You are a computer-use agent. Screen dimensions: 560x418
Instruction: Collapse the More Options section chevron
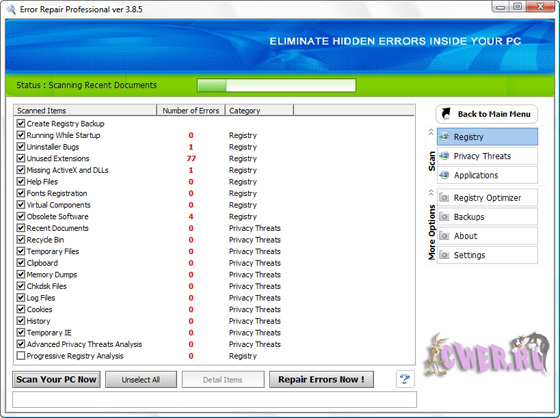[431, 193]
